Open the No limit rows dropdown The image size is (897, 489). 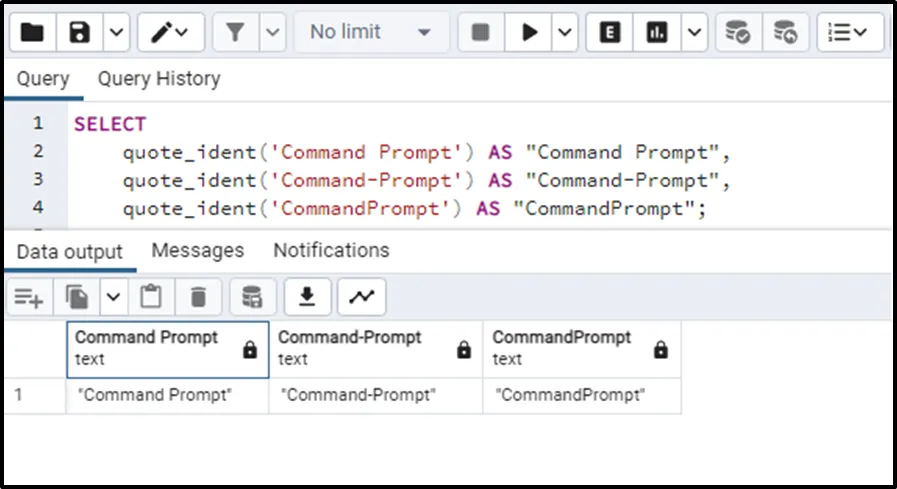pos(370,32)
